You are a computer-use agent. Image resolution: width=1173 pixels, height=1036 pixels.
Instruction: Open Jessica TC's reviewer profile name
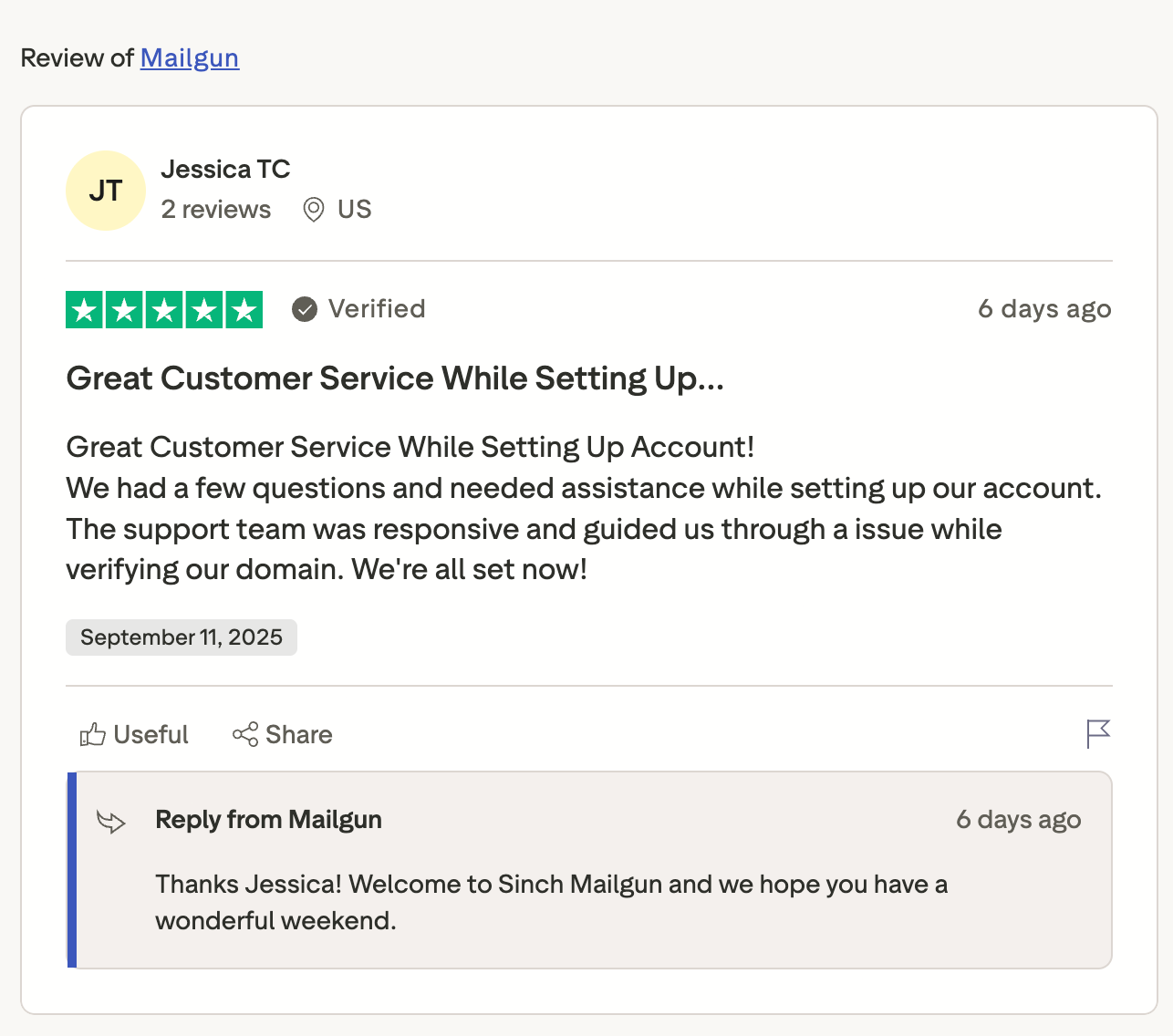coord(225,170)
